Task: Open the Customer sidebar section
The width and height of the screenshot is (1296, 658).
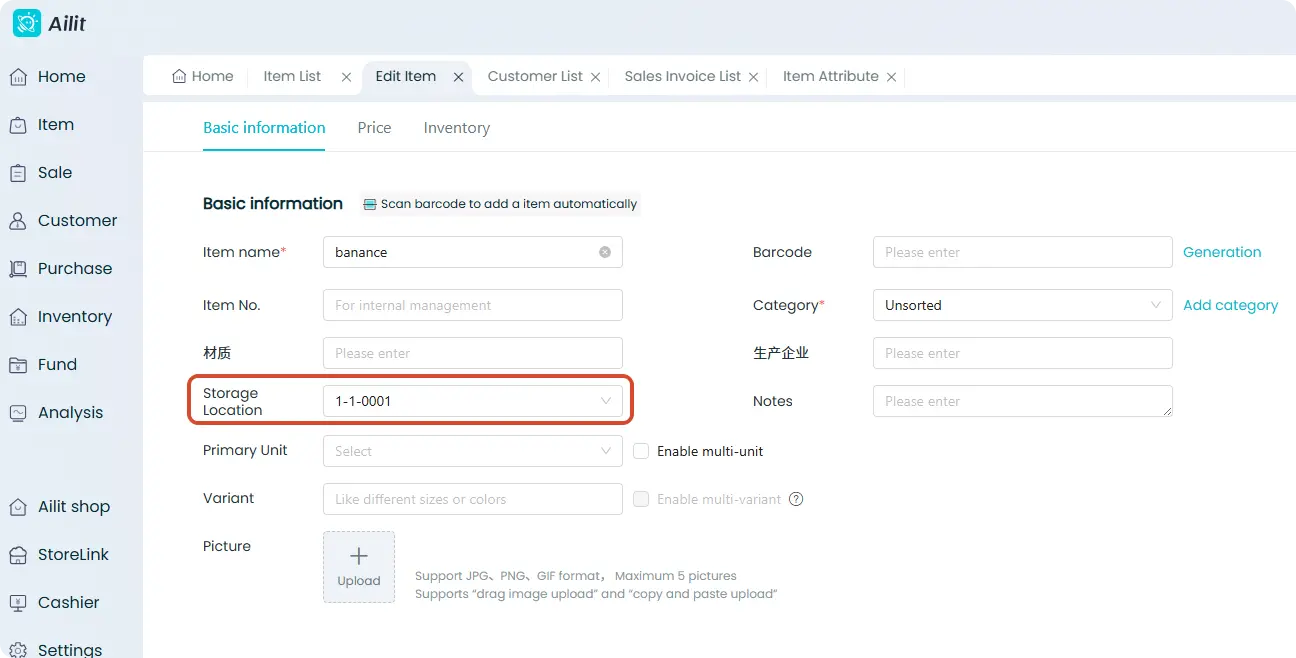Action: pos(63,220)
